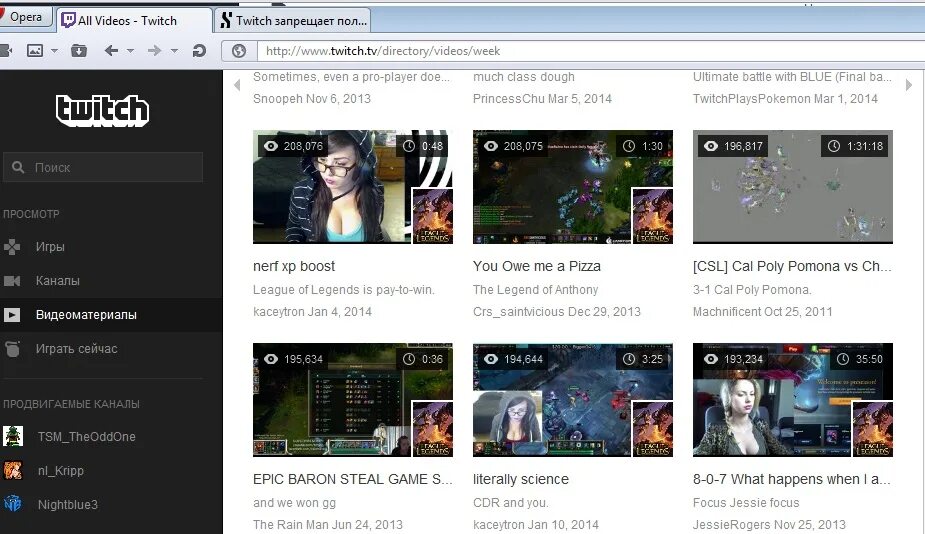
Task: Open the [CSL] Cal Poly Pomona video thumbnail
Action: click(793, 187)
